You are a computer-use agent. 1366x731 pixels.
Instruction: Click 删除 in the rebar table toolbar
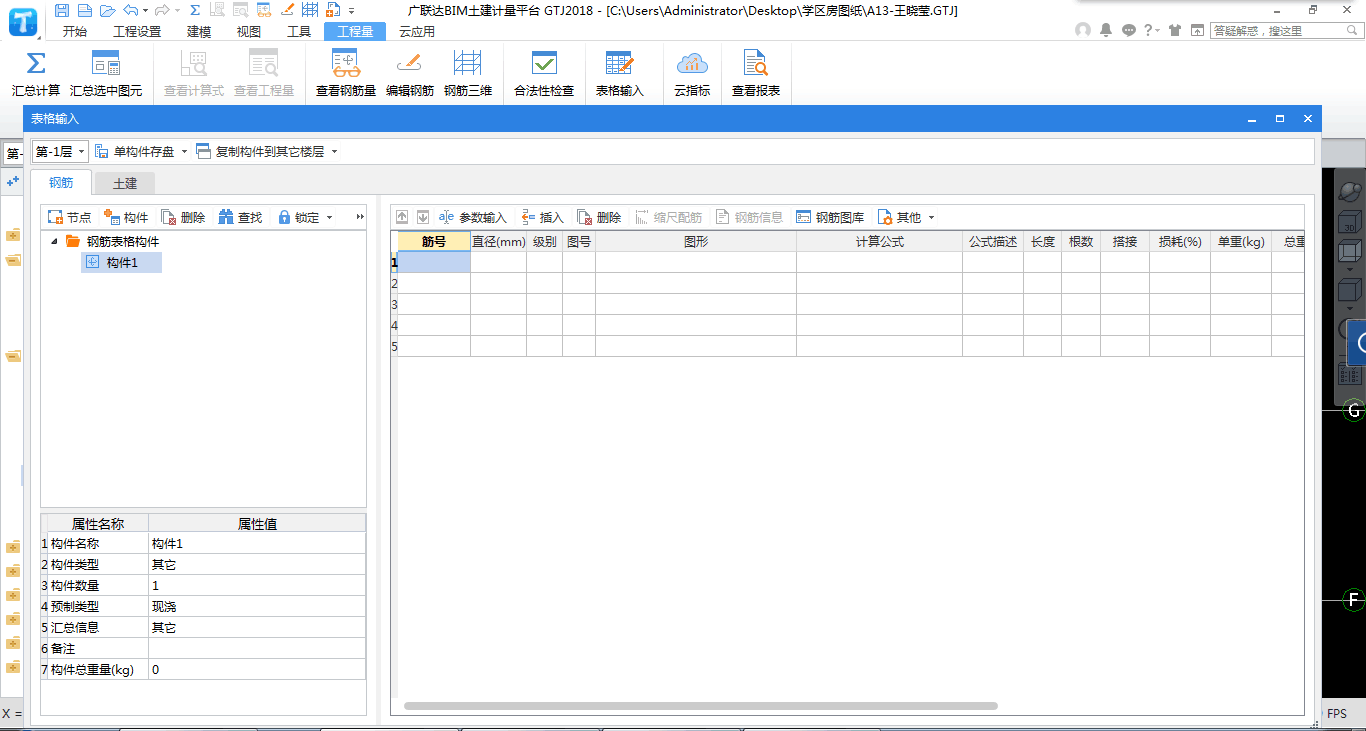click(599, 217)
